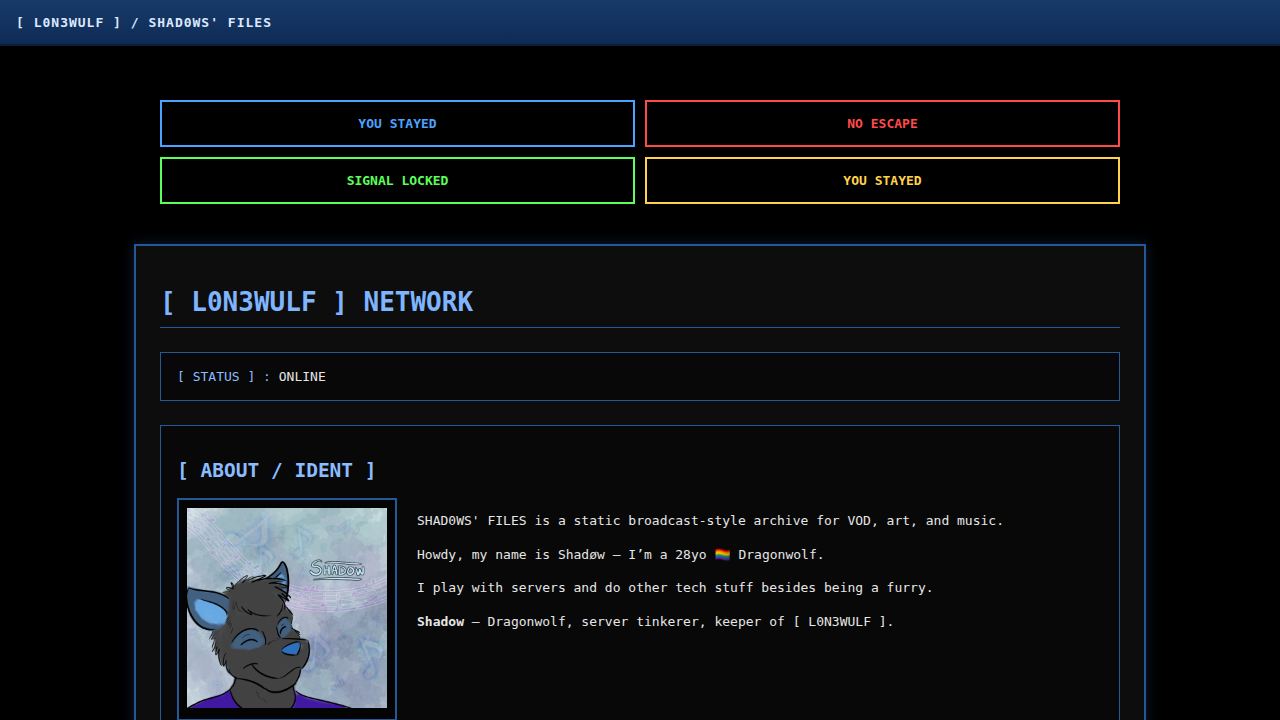Click the "I play with servers" sentence
The height and width of the screenshot is (720, 1280).
(674, 588)
